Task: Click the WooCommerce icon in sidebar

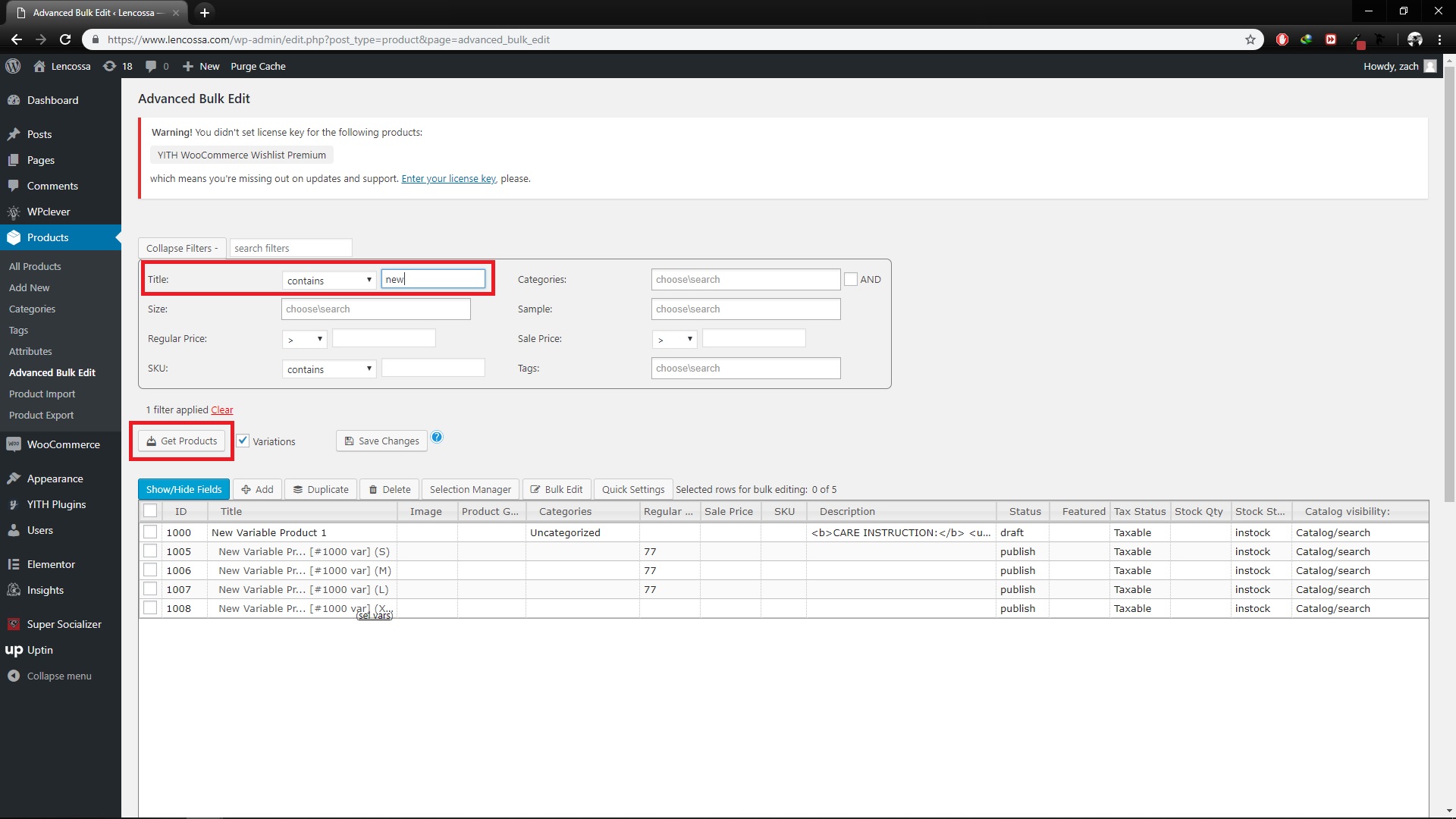Action: point(14,444)
